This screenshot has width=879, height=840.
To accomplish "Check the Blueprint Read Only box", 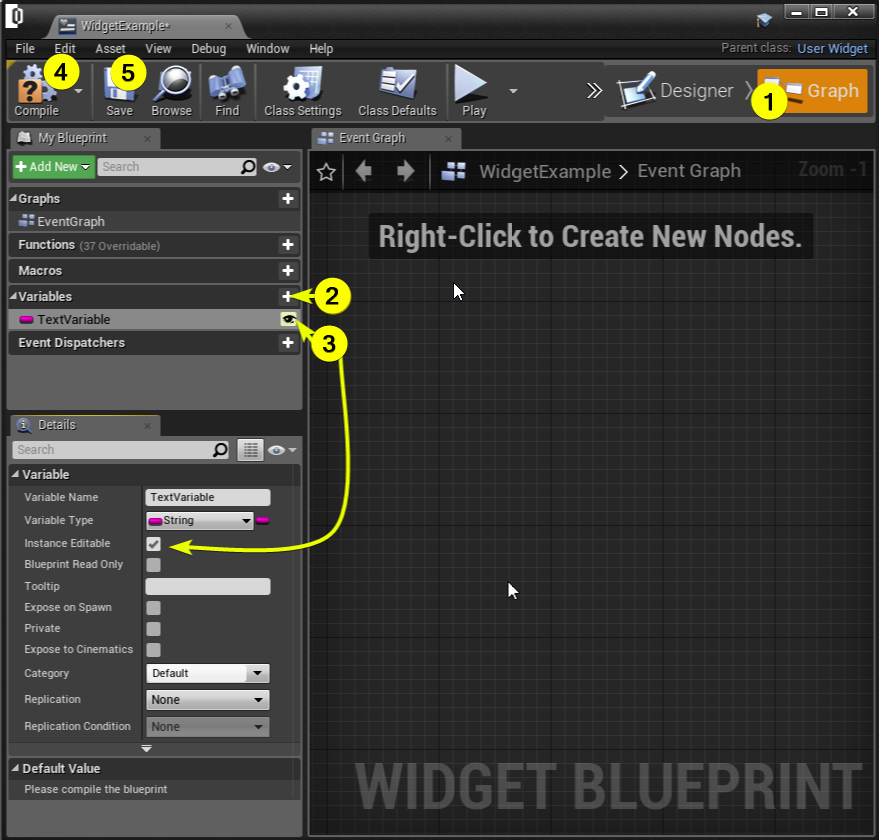I will 154,565.
